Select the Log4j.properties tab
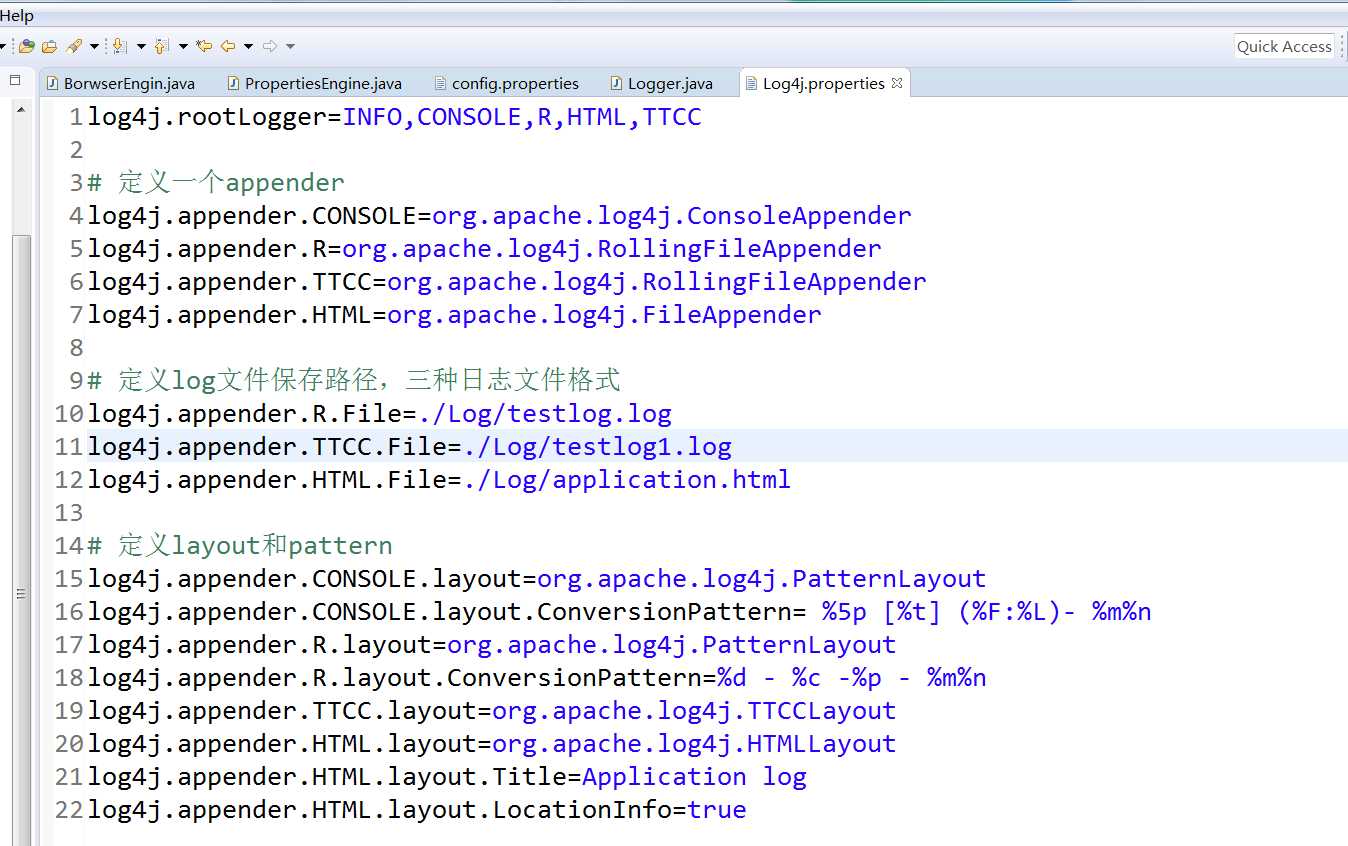The width and height of the screenshot is (1348, 846). (823, 83)
